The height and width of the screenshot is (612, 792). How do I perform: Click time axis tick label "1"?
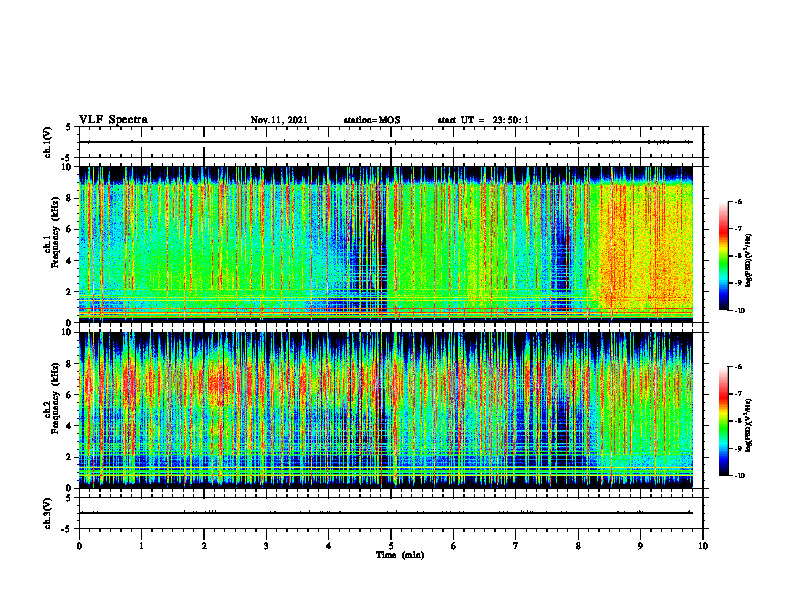[141, 546]
